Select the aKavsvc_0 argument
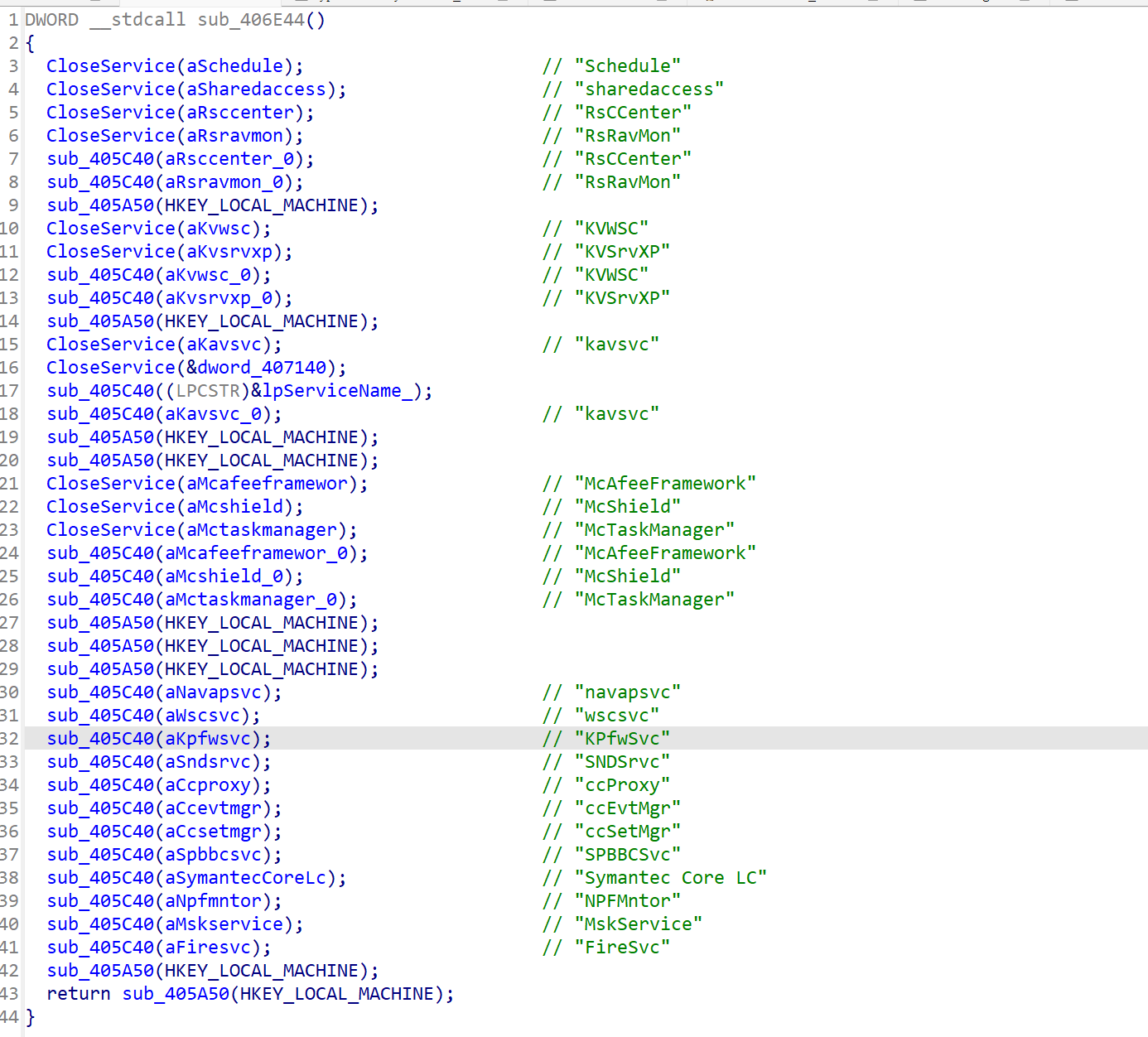Viewport: 1148px width, 1037px height. 214,413
